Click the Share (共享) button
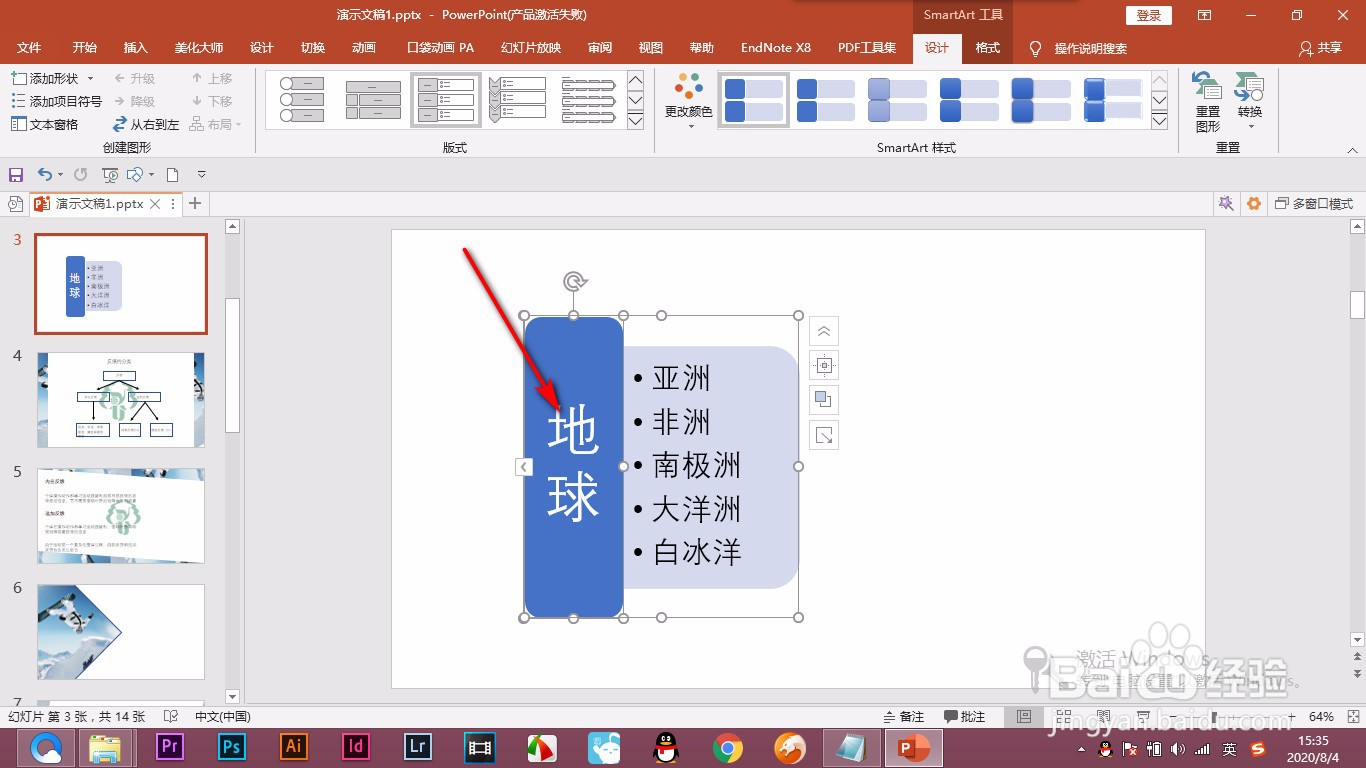The width and height of the screenshot is (1366, 768). [1320, 48]
